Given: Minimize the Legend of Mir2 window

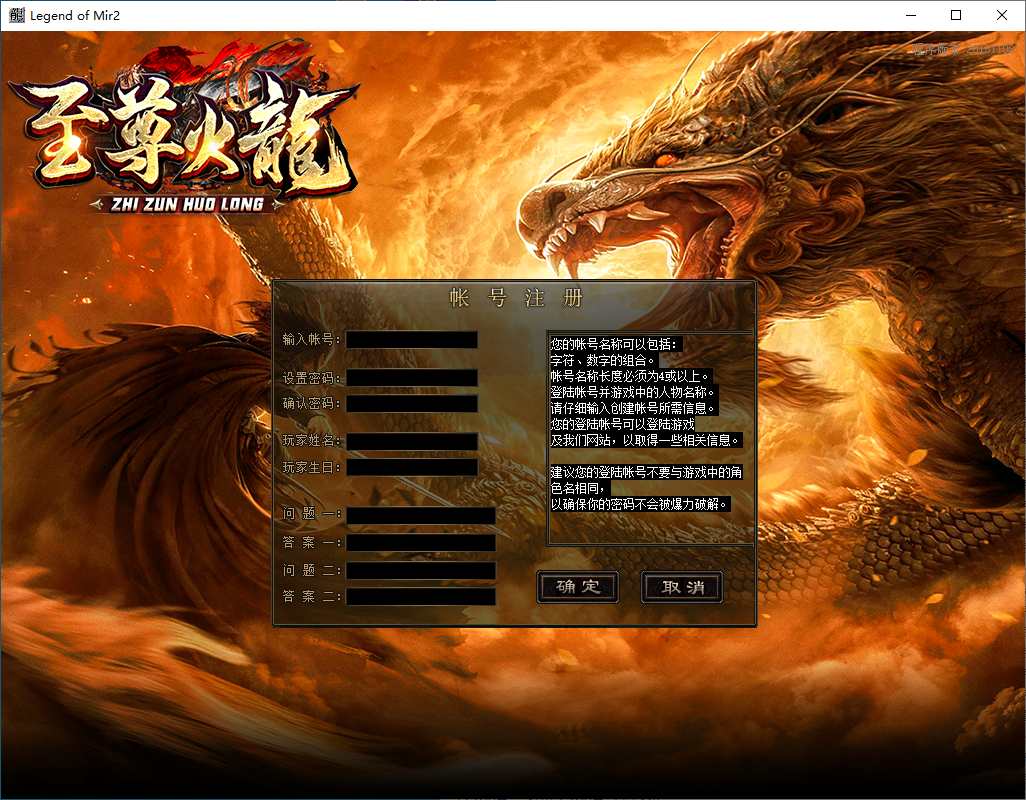Looking at the screenshot, I should 910,15.
